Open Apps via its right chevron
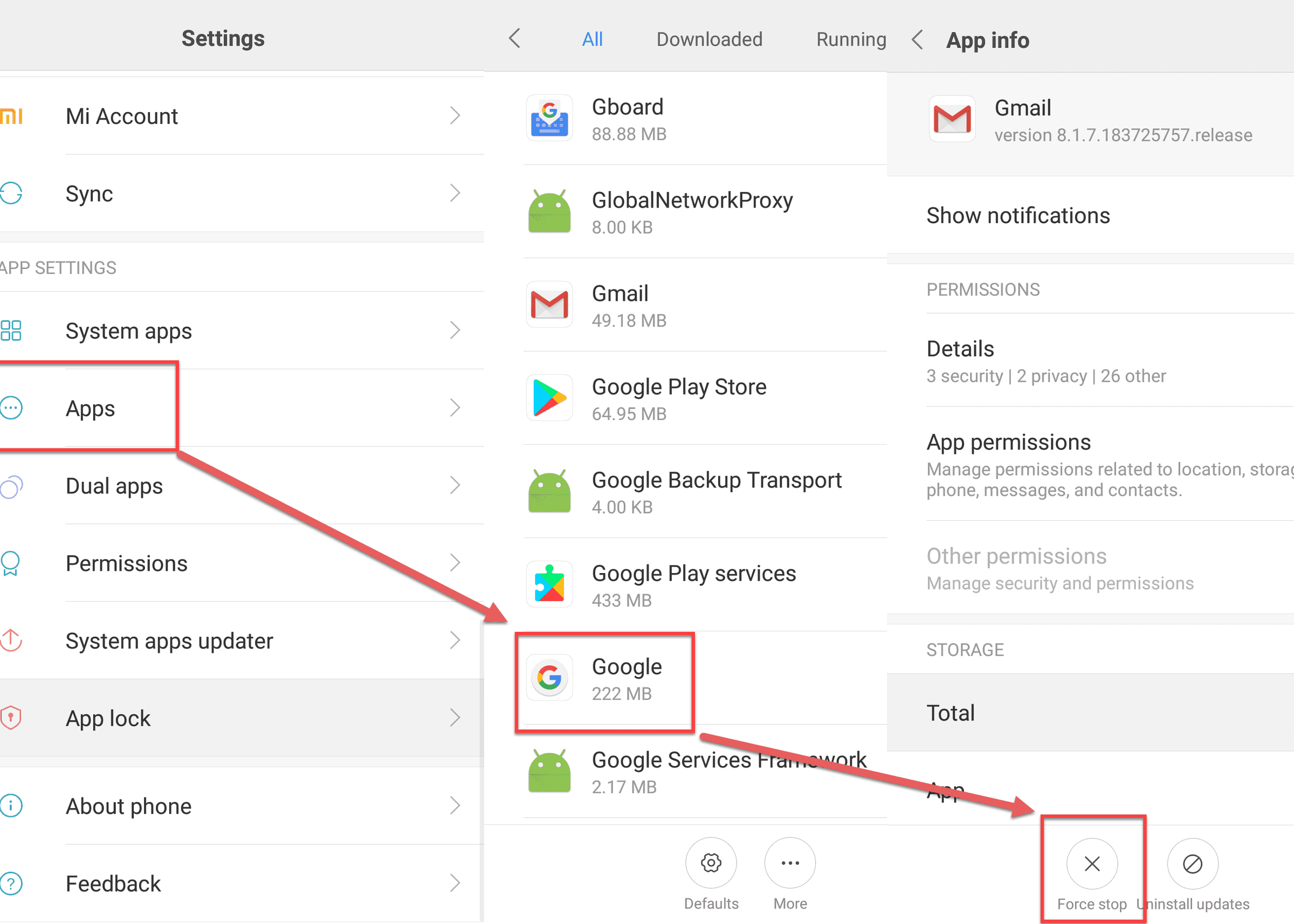This screenshot has height=924, width=1294. point(455,408)
